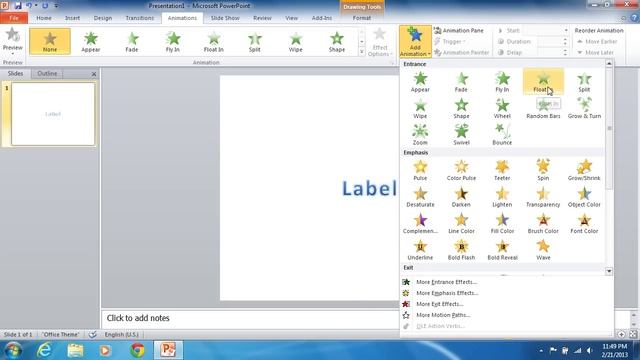Apply the Wheel entrance effect

[x=502, y=109]
